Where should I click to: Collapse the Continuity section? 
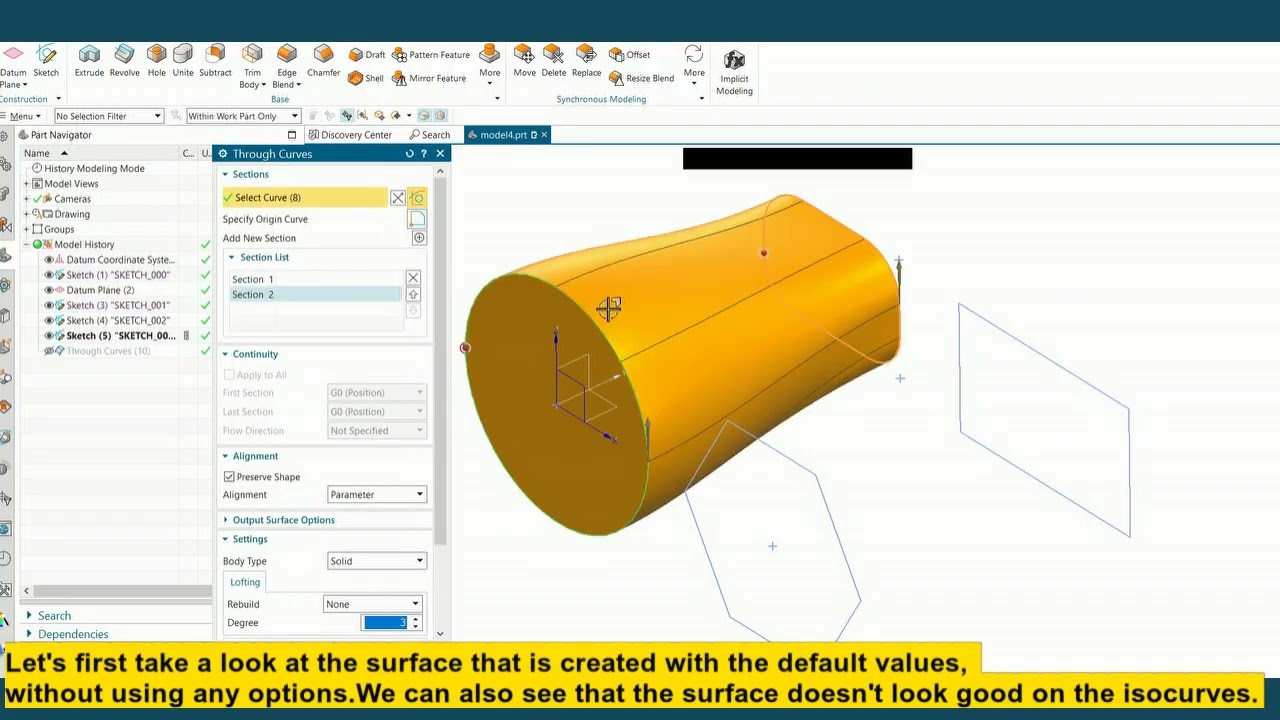pyautogui.click(x=255, y=354)
